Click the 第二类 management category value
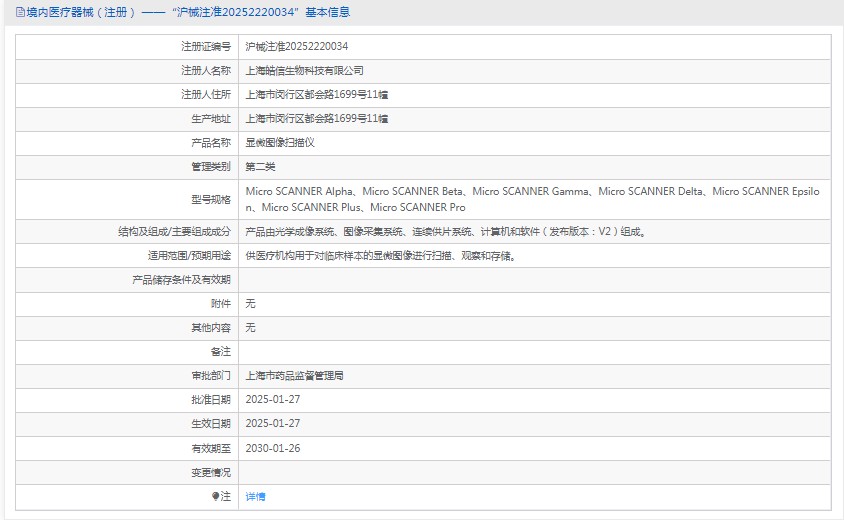The height and width of the screenshot is (520, 844). point(260,167)
